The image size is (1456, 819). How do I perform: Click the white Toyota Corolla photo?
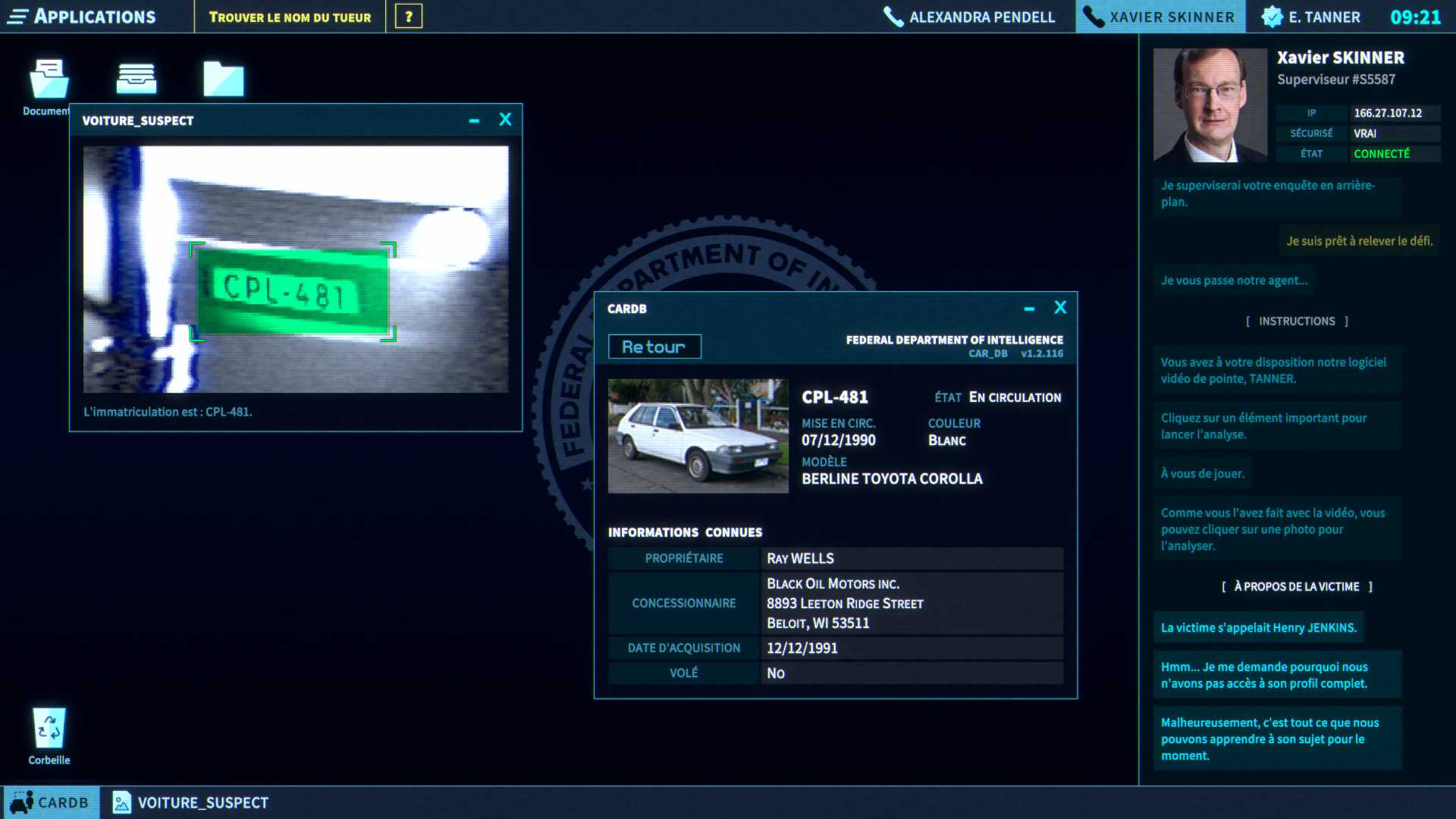tap(698, 436)
